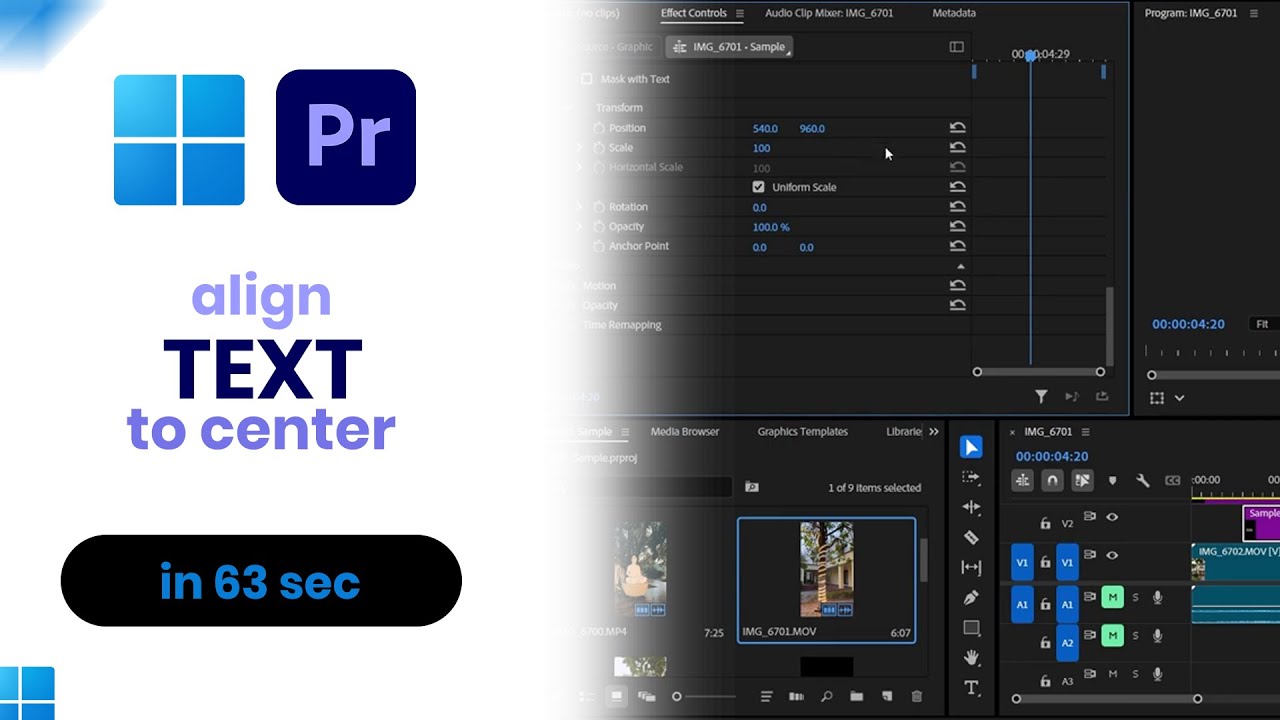Toggle Snap magnet in timeline
This screenshot has height=720, width=1280.
(x=1052, y=481)
